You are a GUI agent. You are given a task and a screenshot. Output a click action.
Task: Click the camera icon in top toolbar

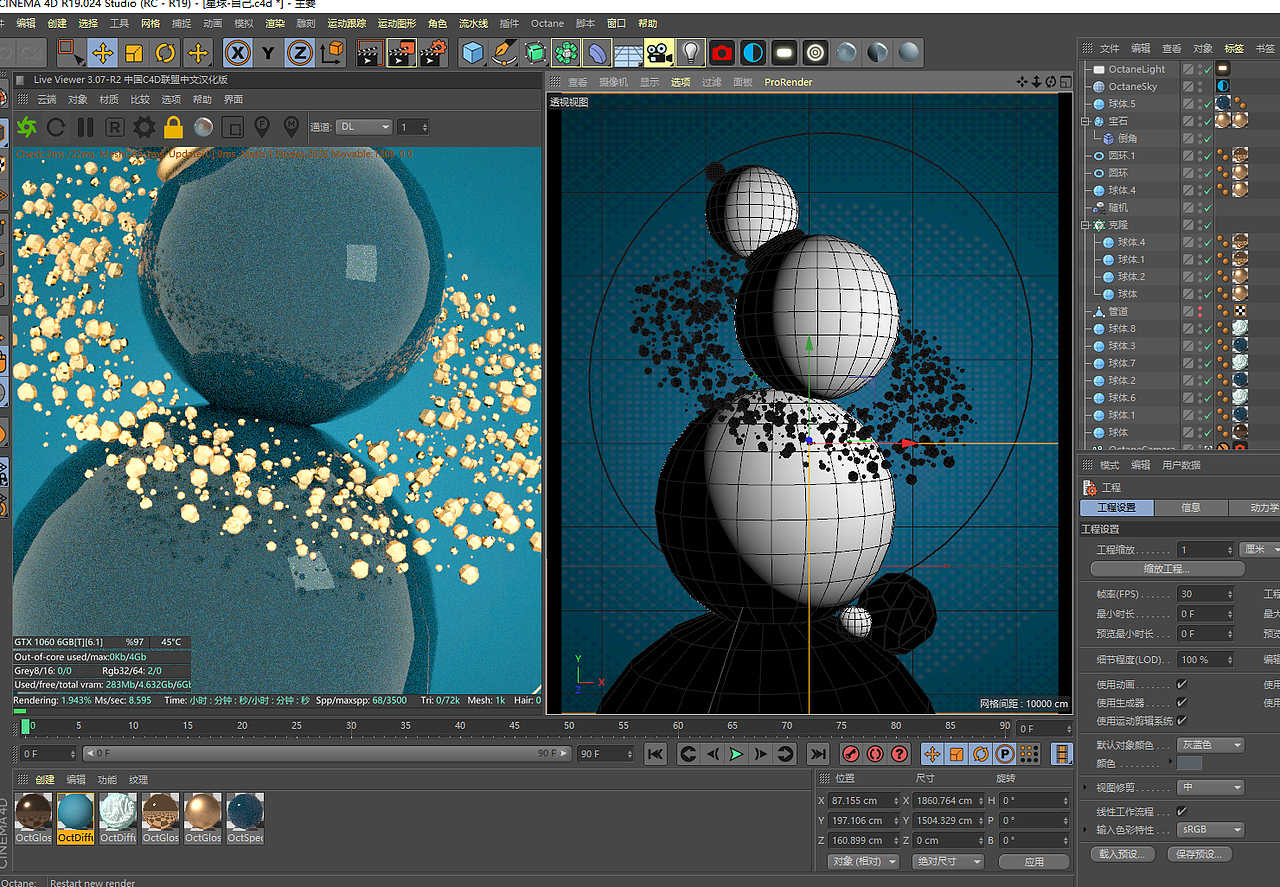pyautogui.click(x=659, y=53)
